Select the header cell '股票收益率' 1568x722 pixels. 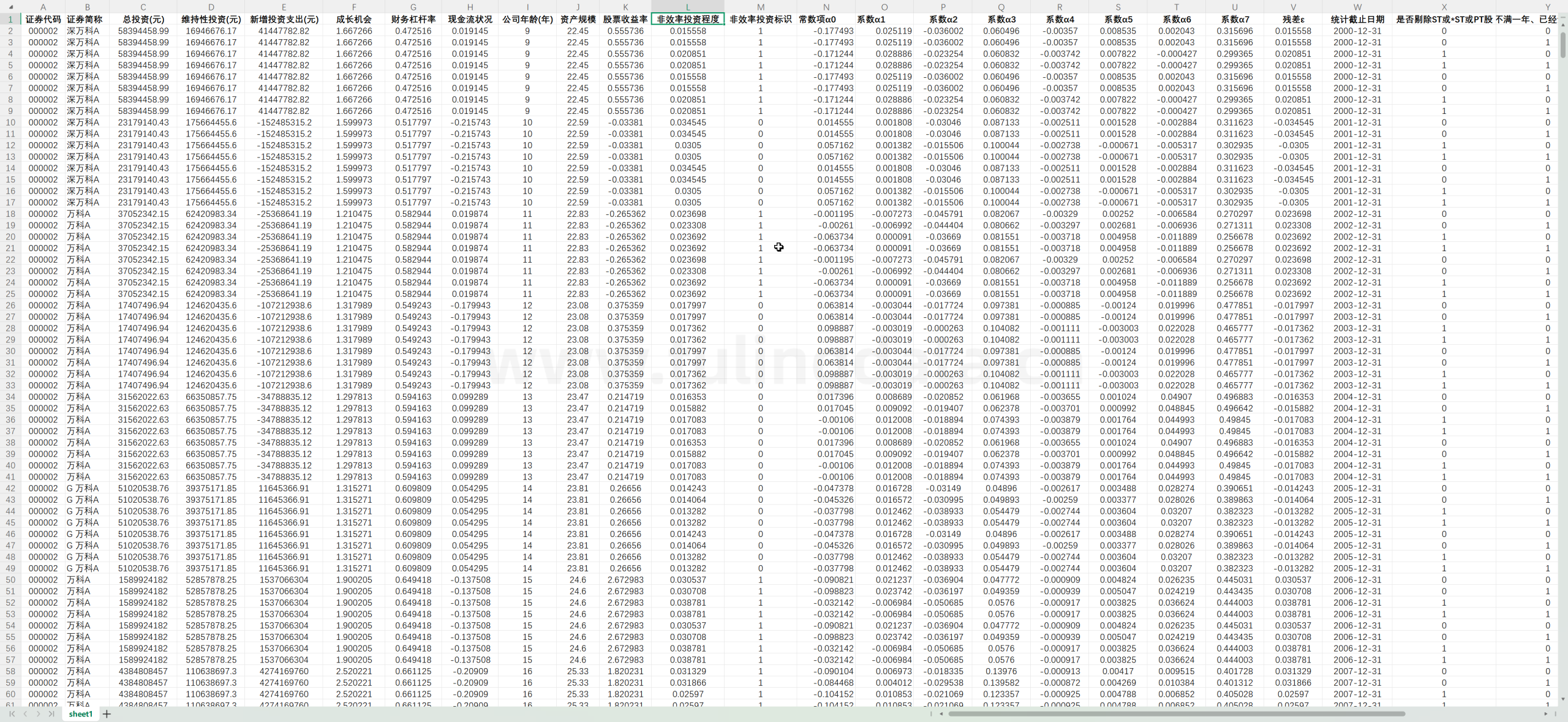coord(625,19)
